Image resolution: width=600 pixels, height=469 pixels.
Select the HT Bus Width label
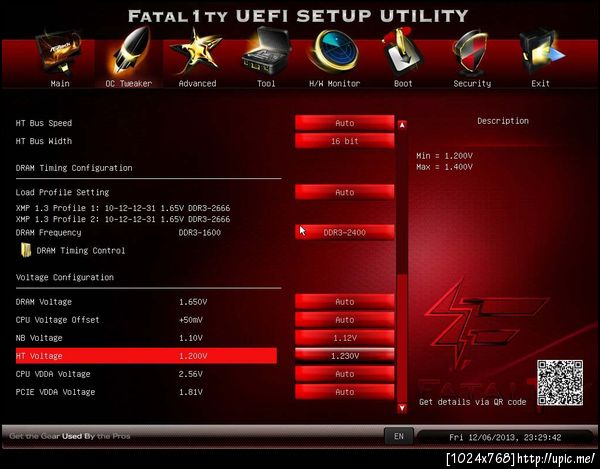[x=44, y=141]
